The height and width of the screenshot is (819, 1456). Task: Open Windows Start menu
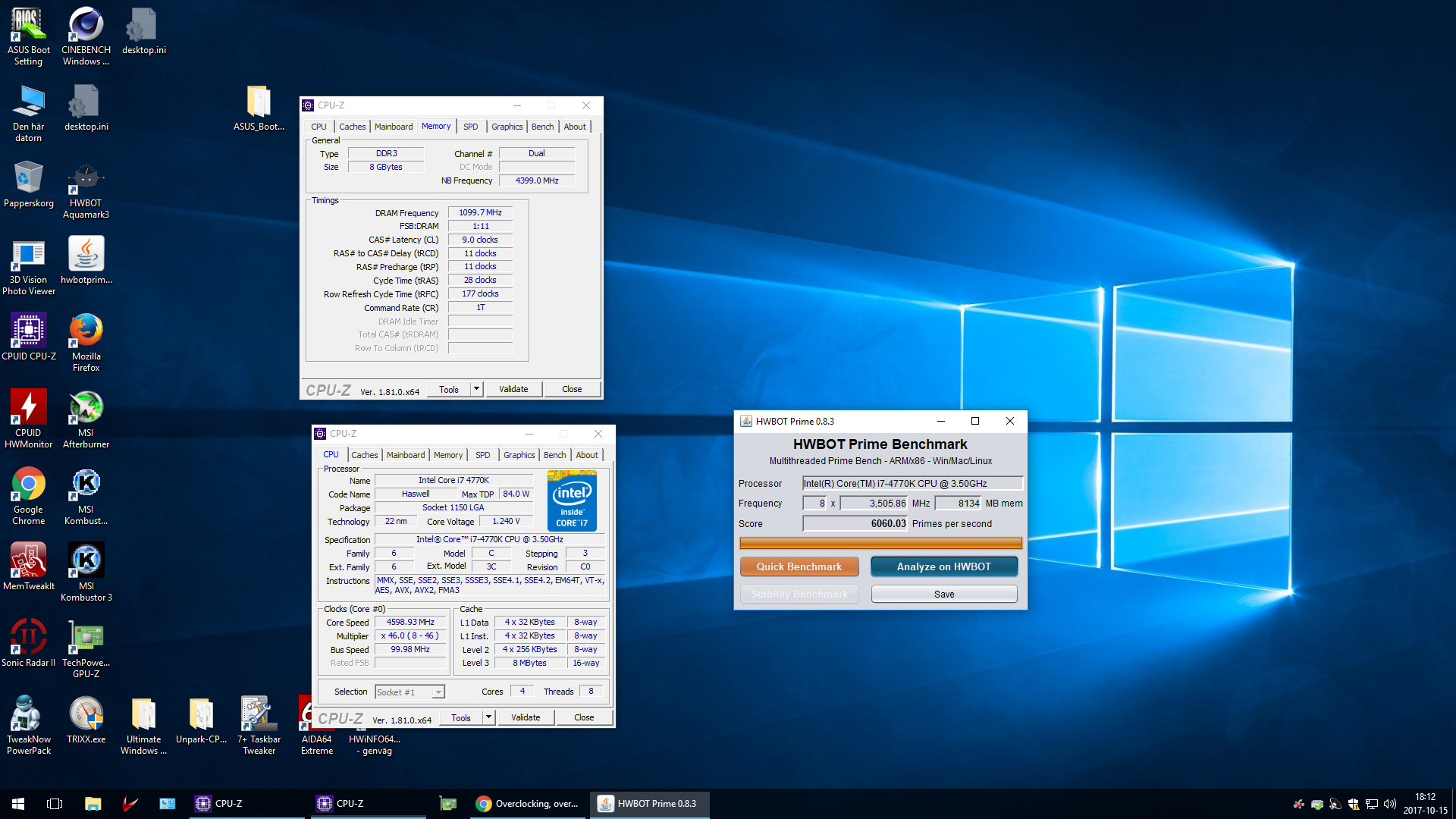[x=18, y=804]
